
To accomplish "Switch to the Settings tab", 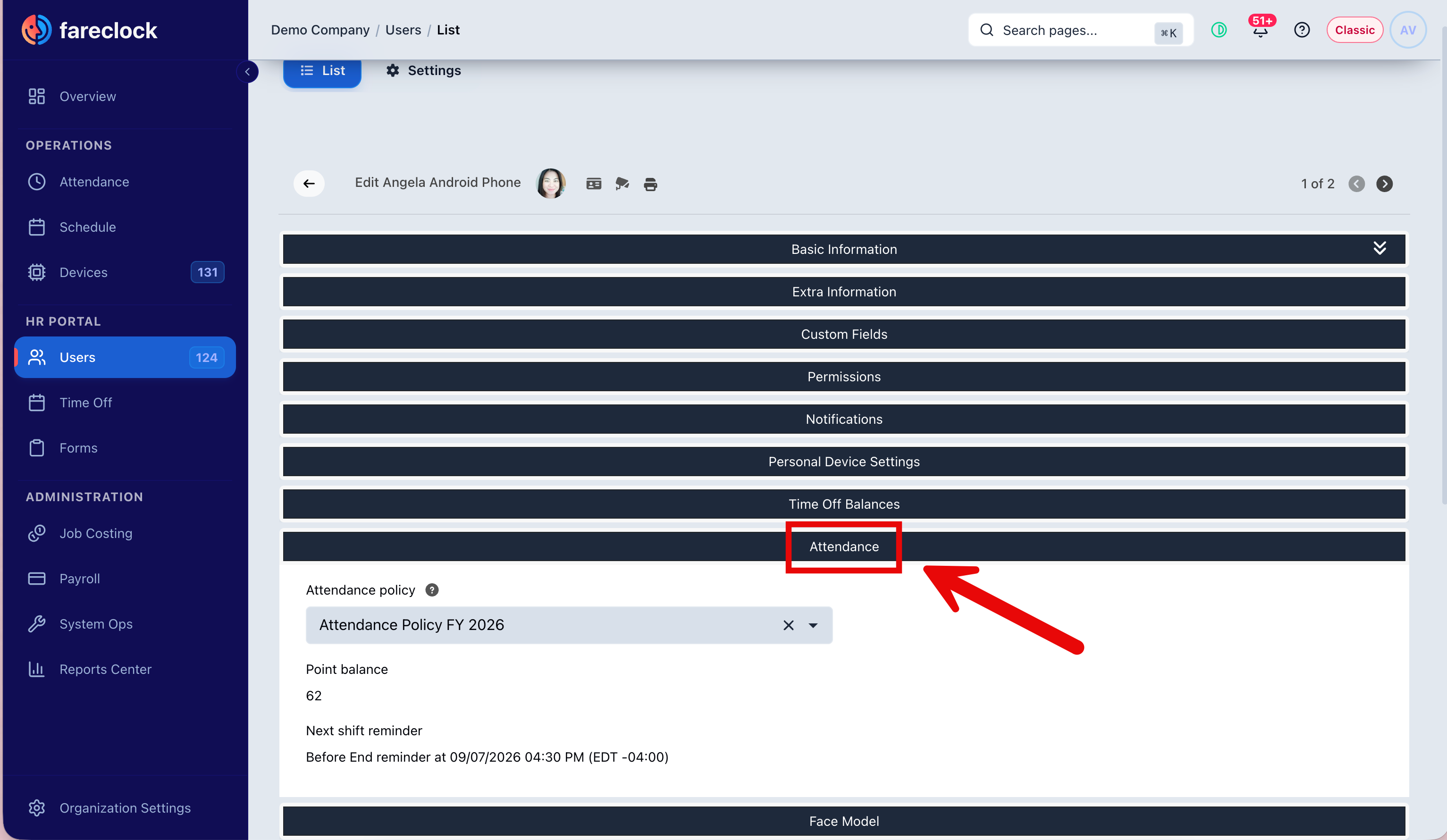I will coord(424,71).
